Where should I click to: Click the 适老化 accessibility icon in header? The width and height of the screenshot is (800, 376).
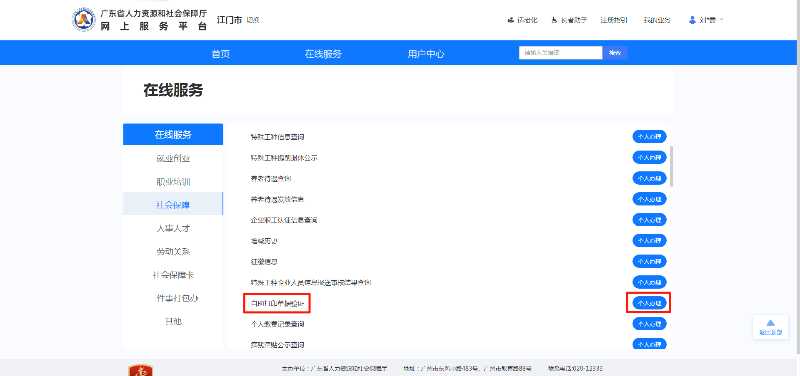[x=510, y=20]
